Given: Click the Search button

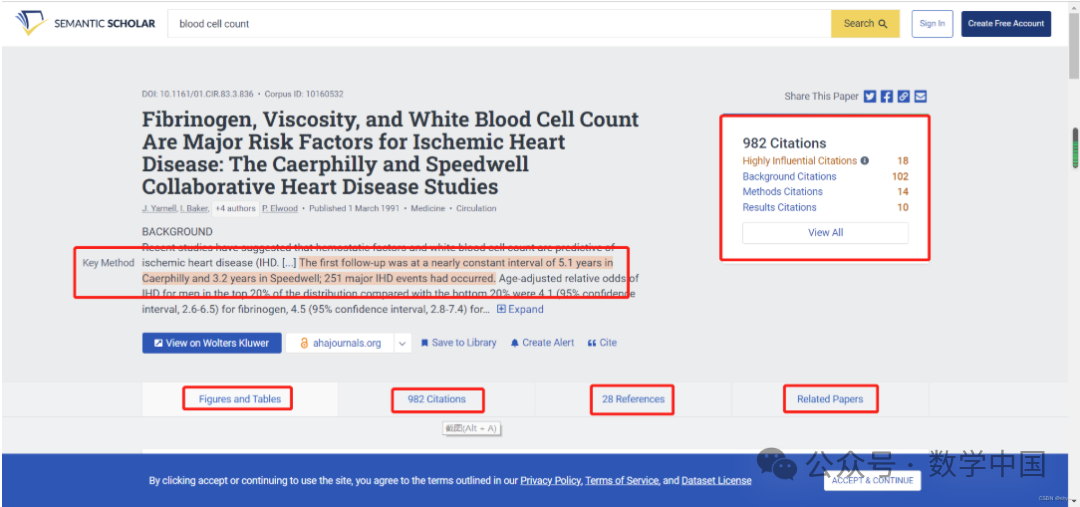Looking at the screenshot, I should 865,23.
